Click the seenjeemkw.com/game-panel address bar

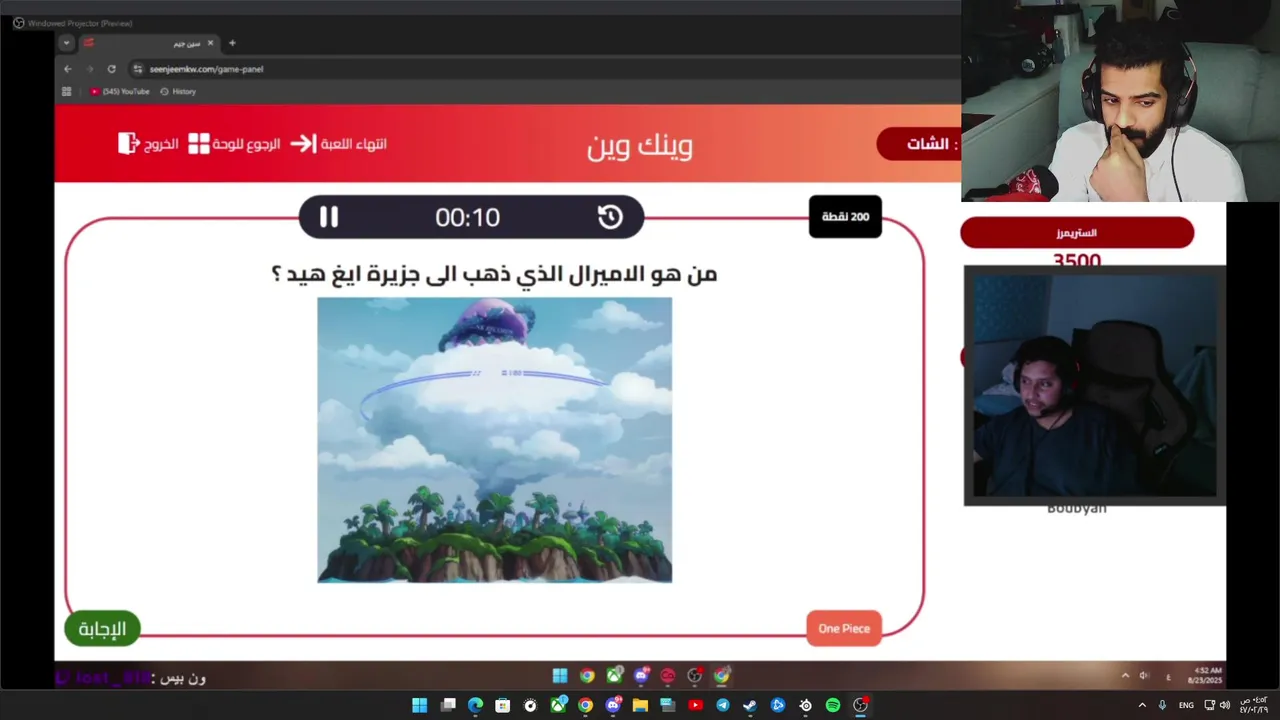[206, 69]
